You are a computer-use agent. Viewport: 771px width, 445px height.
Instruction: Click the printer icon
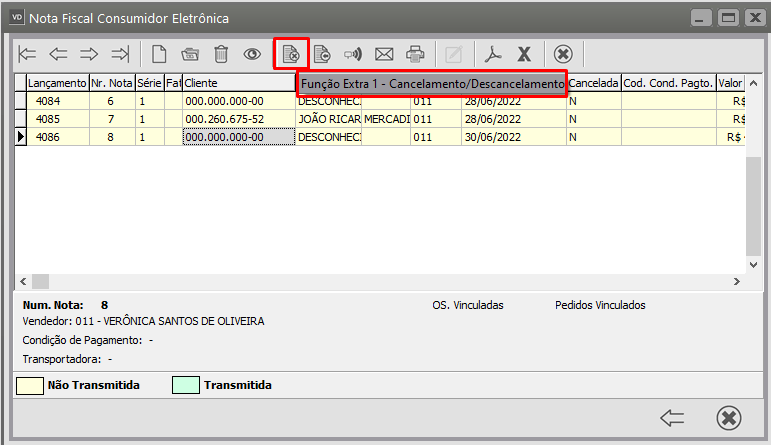click(415, 54)
